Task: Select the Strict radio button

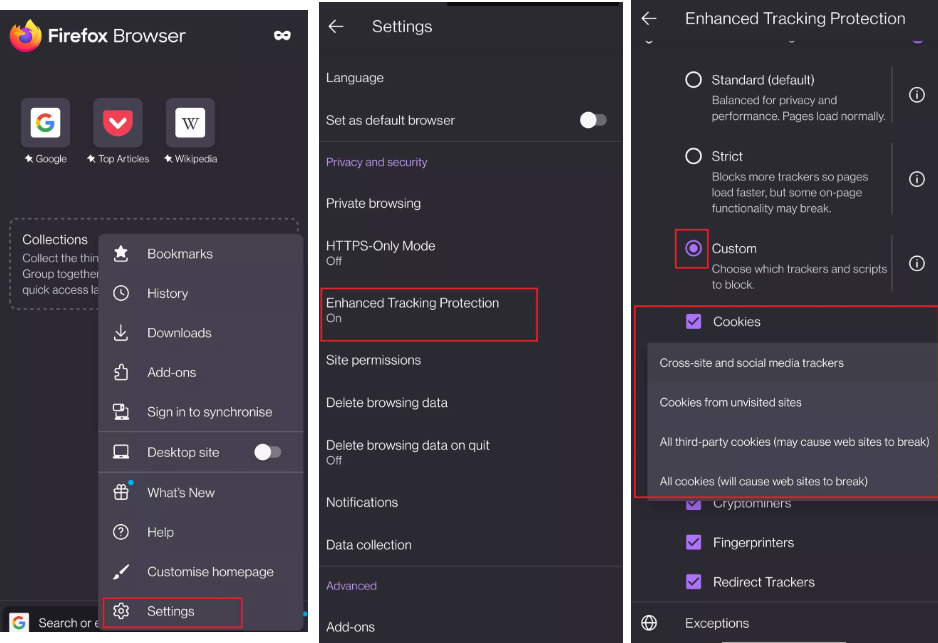Action: point(693,156)
